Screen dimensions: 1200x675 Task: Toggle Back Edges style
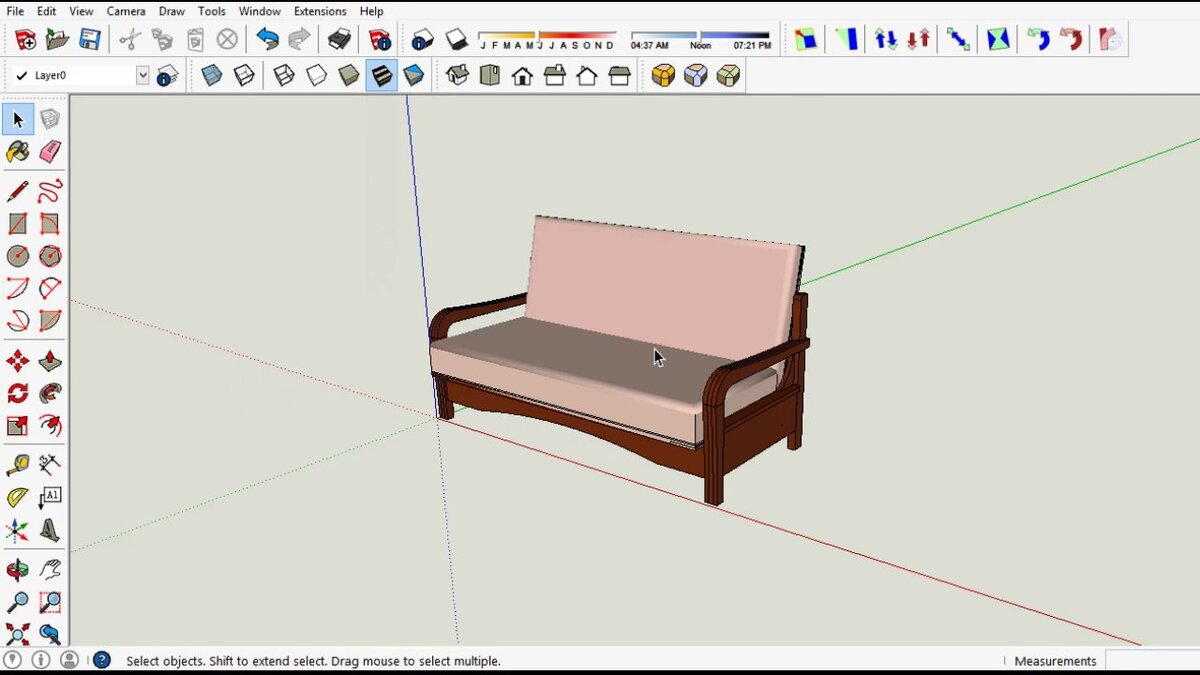[x=244, y=76]
